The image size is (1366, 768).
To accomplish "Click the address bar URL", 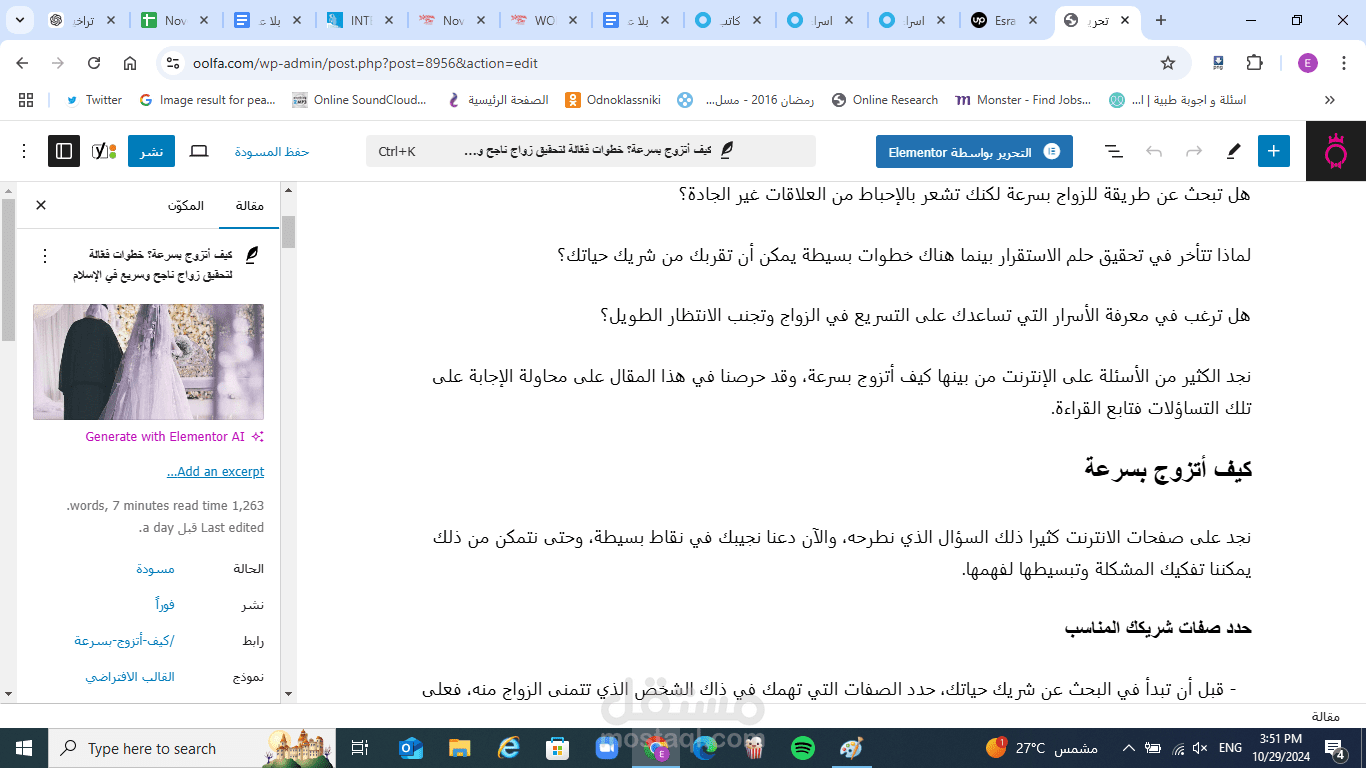I will pyautogui.click(x=365, y=63).
